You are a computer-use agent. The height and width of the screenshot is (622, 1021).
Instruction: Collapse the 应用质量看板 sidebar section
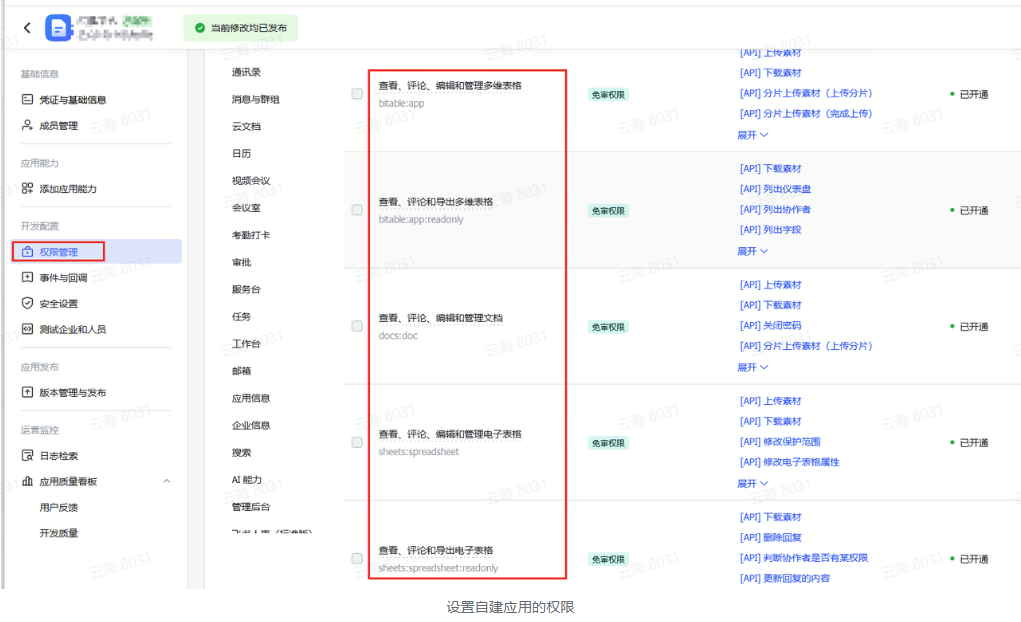tap(167, 482)
